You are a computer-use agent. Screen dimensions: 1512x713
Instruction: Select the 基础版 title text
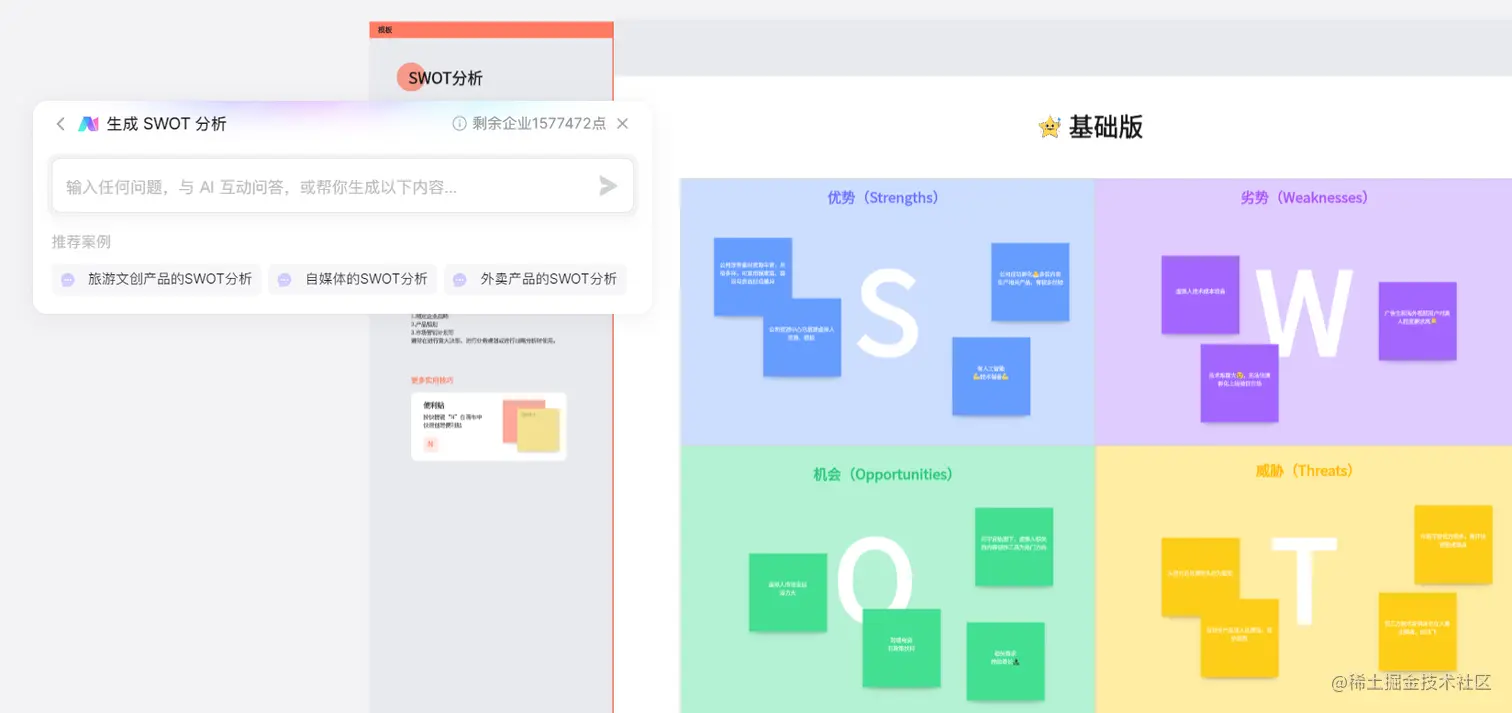coord(1105,127)
